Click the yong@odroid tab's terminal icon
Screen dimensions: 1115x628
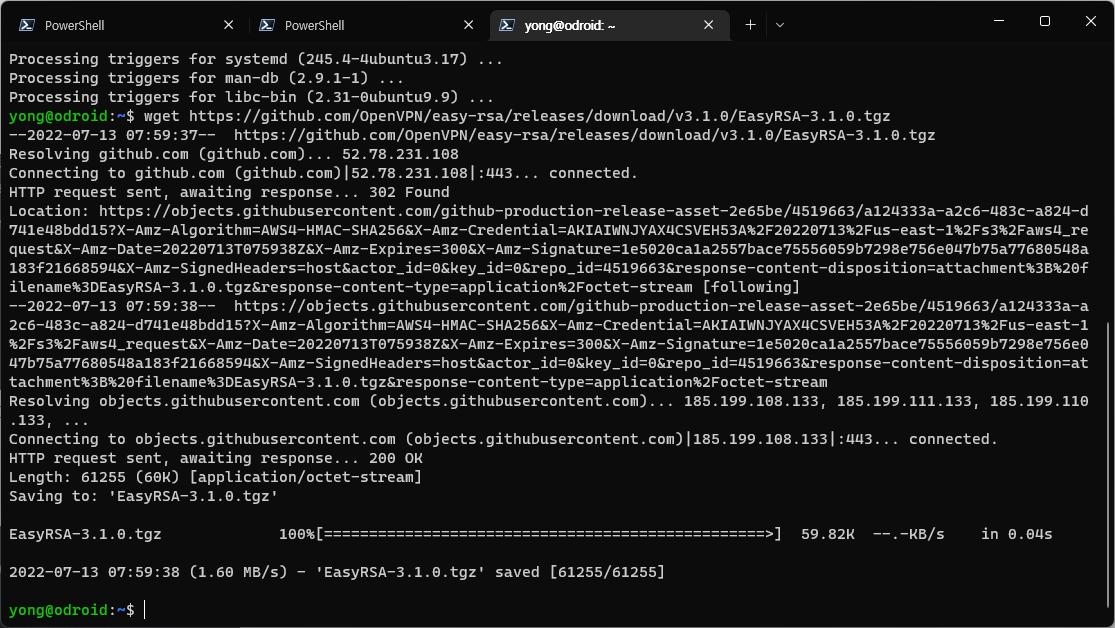507,25
